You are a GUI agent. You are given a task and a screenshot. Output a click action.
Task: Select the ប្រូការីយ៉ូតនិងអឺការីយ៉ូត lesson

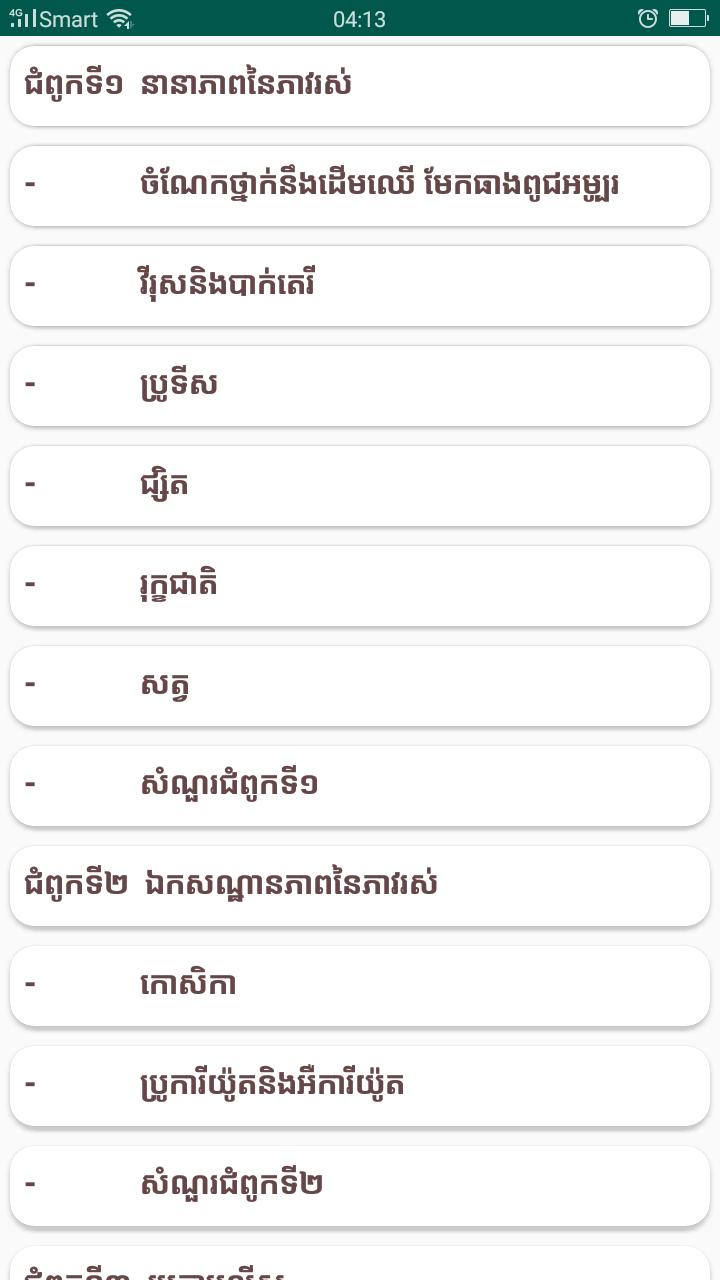360,1086
